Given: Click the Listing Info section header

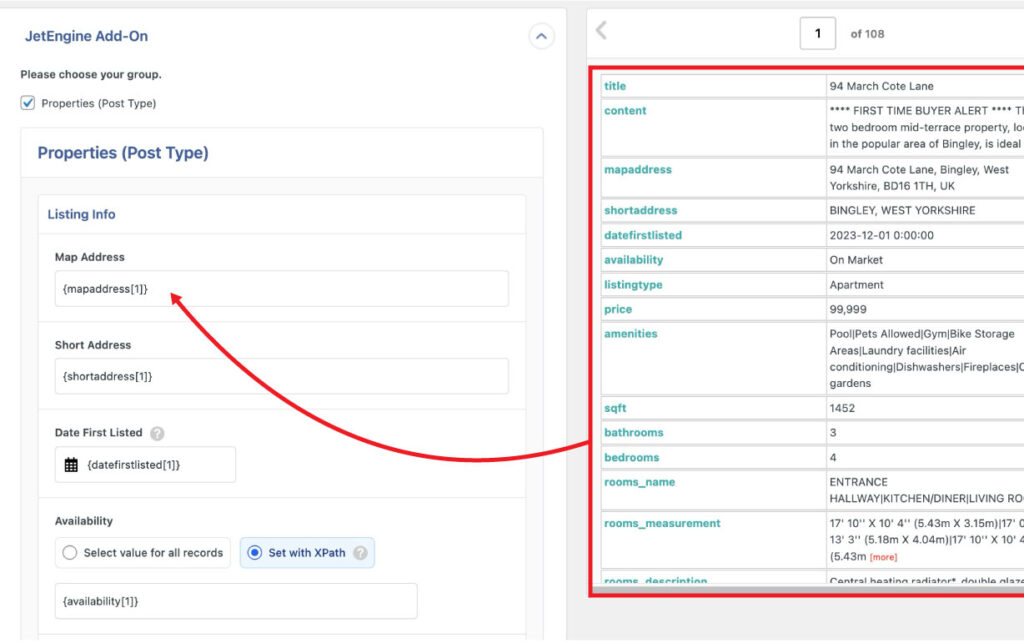Looking at the screenshot, I should [82, 214].
